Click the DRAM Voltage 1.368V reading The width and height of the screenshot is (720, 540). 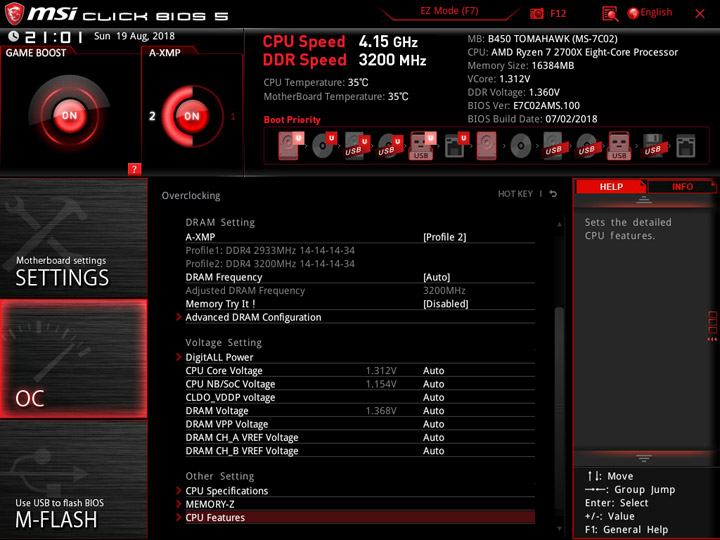[x=381, y=411]
